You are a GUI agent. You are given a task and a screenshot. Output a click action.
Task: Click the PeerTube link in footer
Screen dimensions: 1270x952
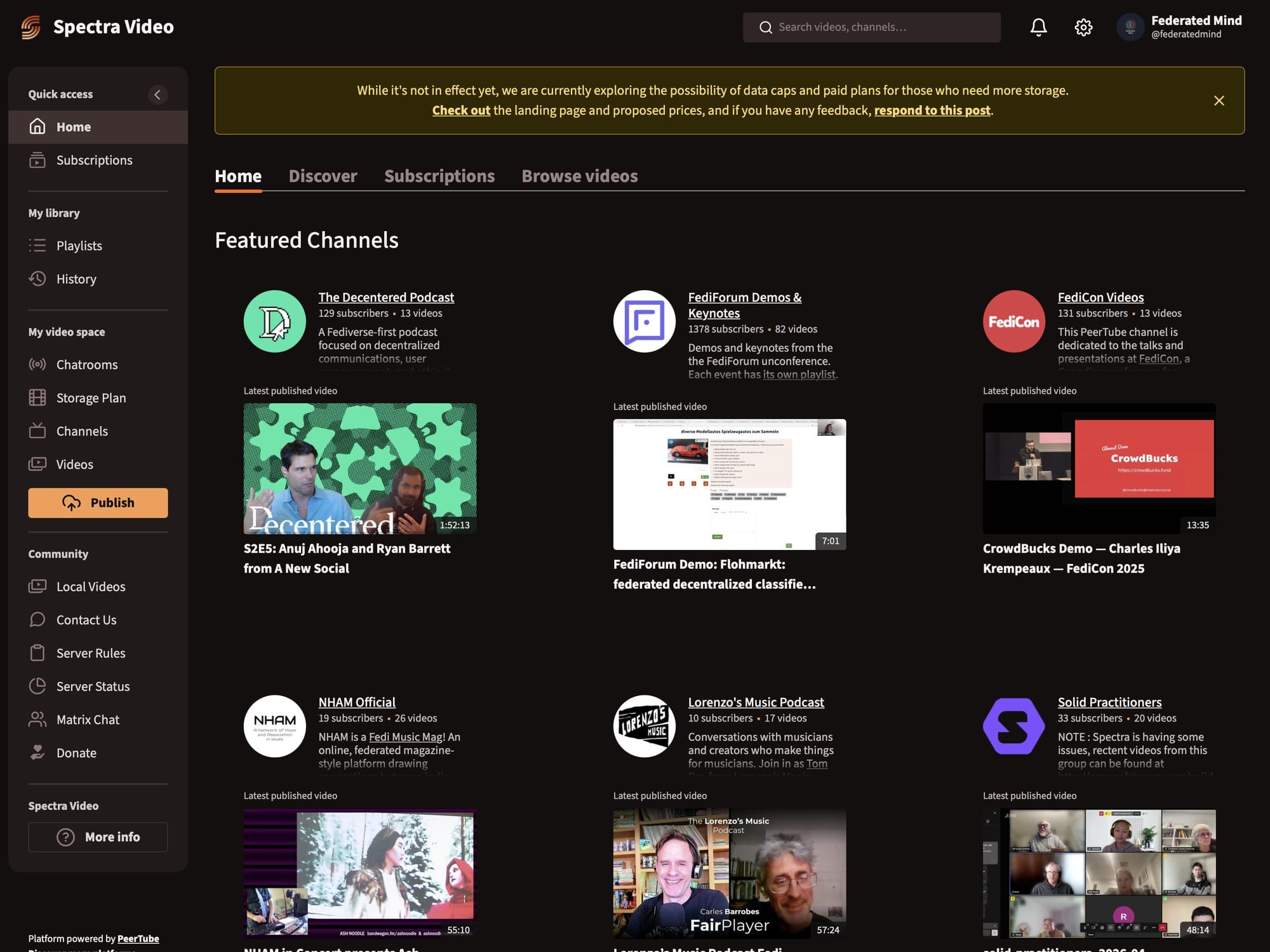tap(138, 939)
